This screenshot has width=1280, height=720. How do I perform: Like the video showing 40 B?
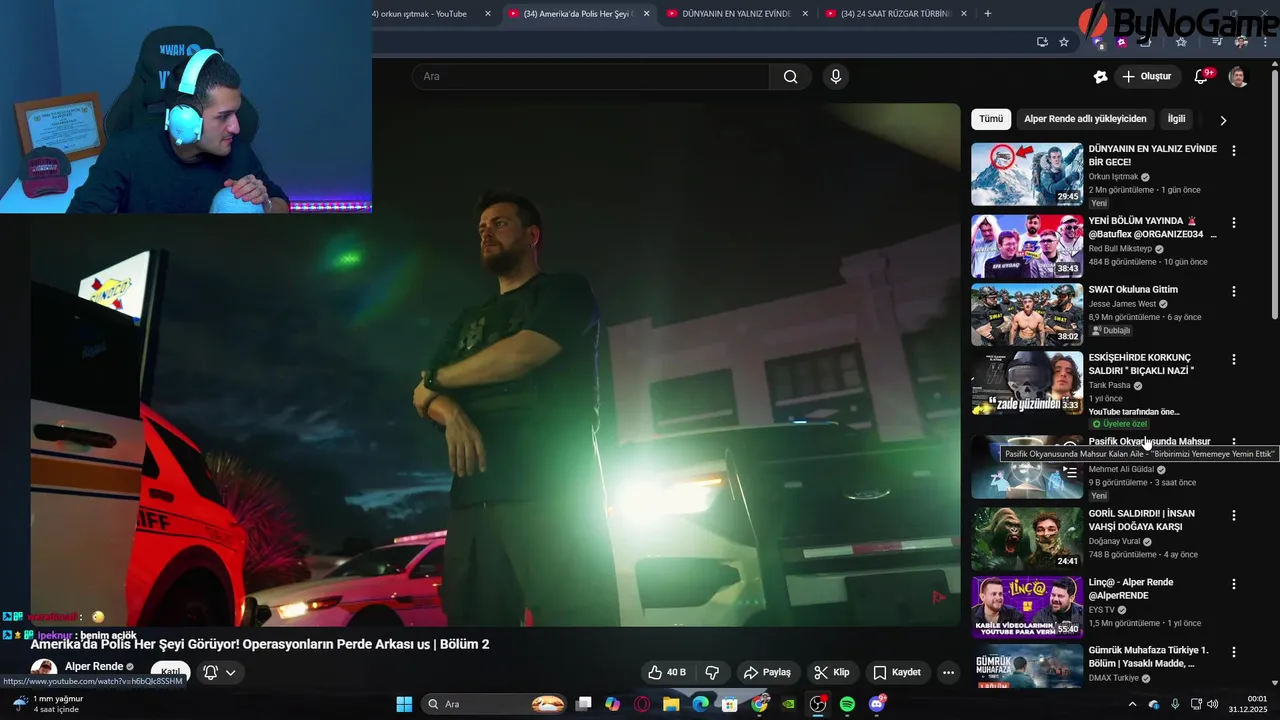click(x=666, y=672)
